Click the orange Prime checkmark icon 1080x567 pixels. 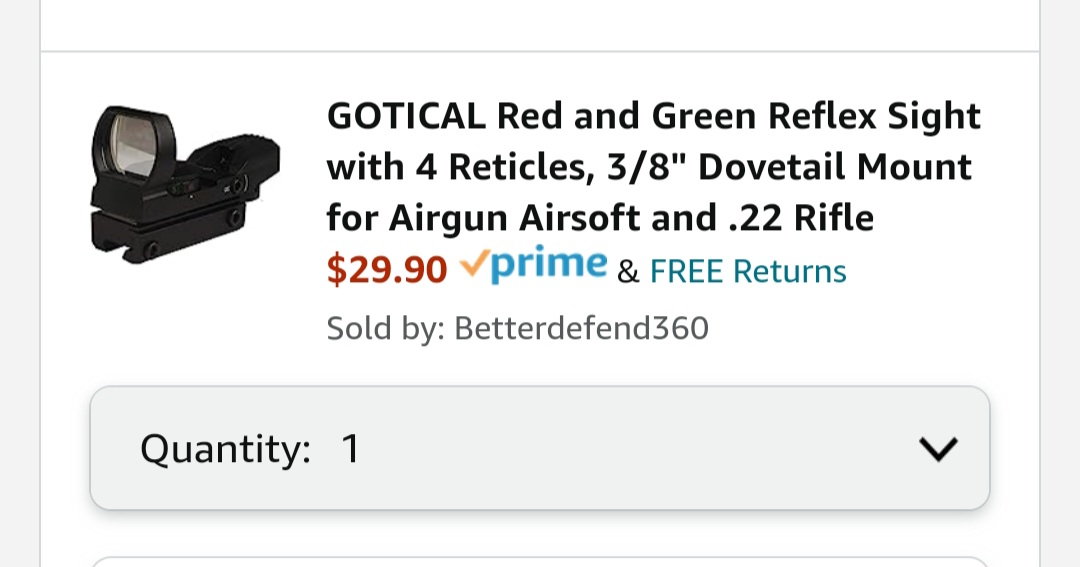click(x=475, y=262)
